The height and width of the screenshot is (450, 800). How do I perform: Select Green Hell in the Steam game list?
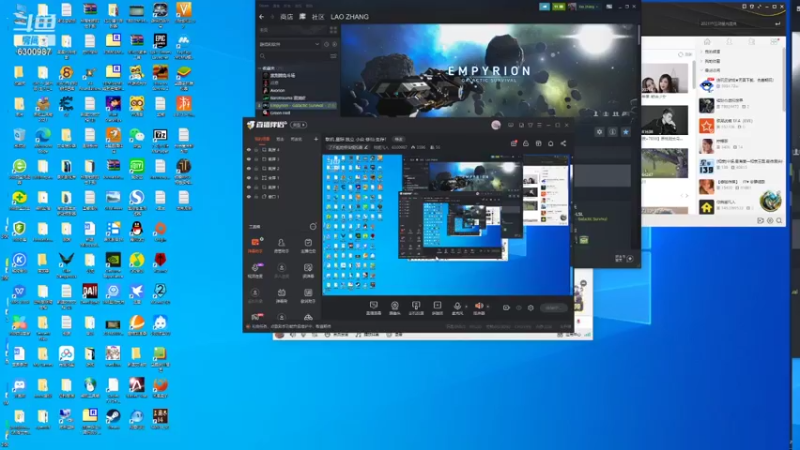280,113
